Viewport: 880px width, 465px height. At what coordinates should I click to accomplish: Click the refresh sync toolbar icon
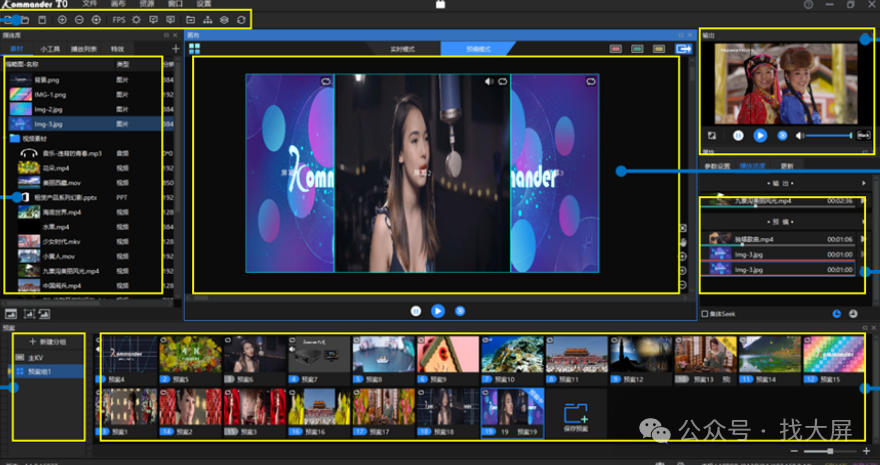tap(241, 20)
